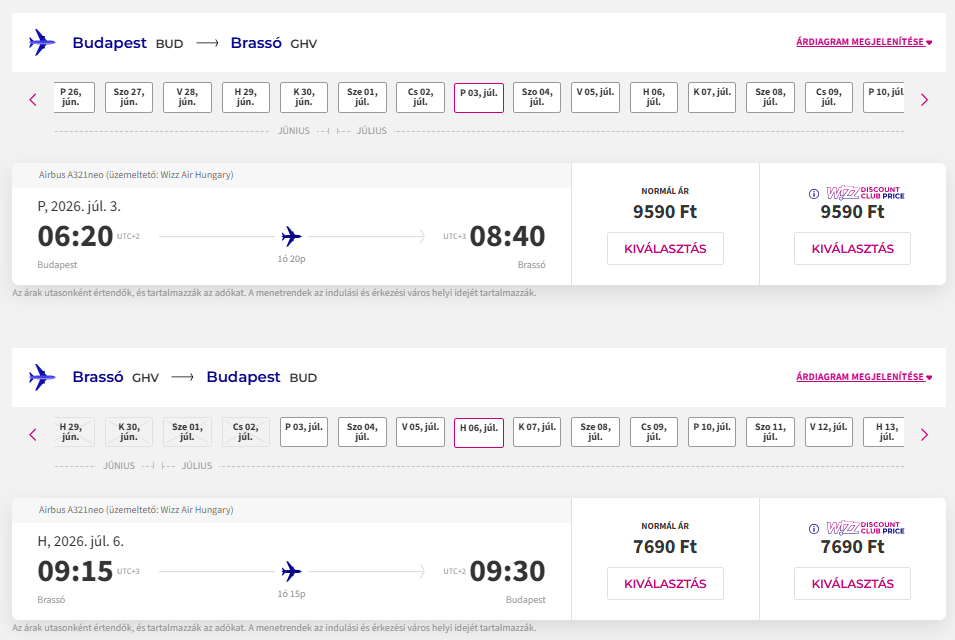Expand return Árdiagram megjelenítése price chart
This screenshot has height=640, width=955.
[863, 378]
